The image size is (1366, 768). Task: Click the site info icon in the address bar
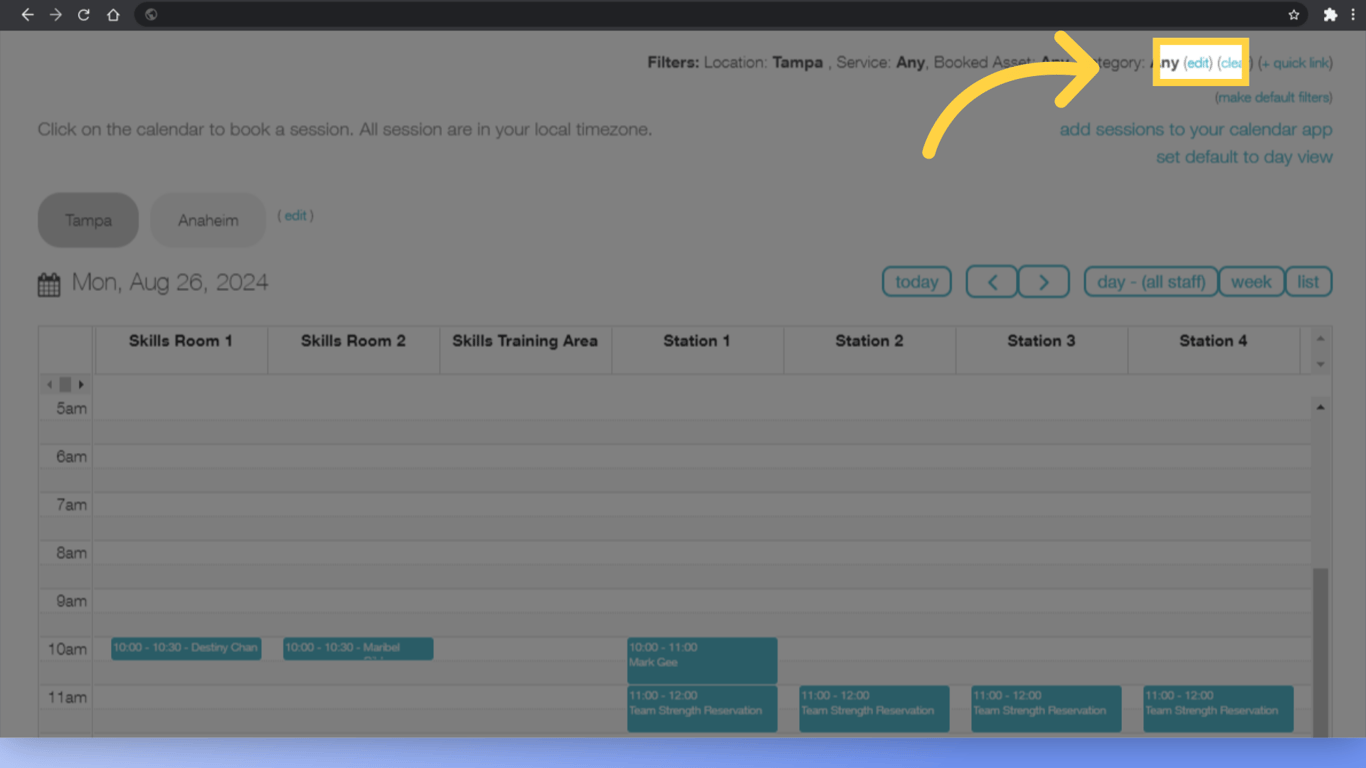click(x=151, y=14)
